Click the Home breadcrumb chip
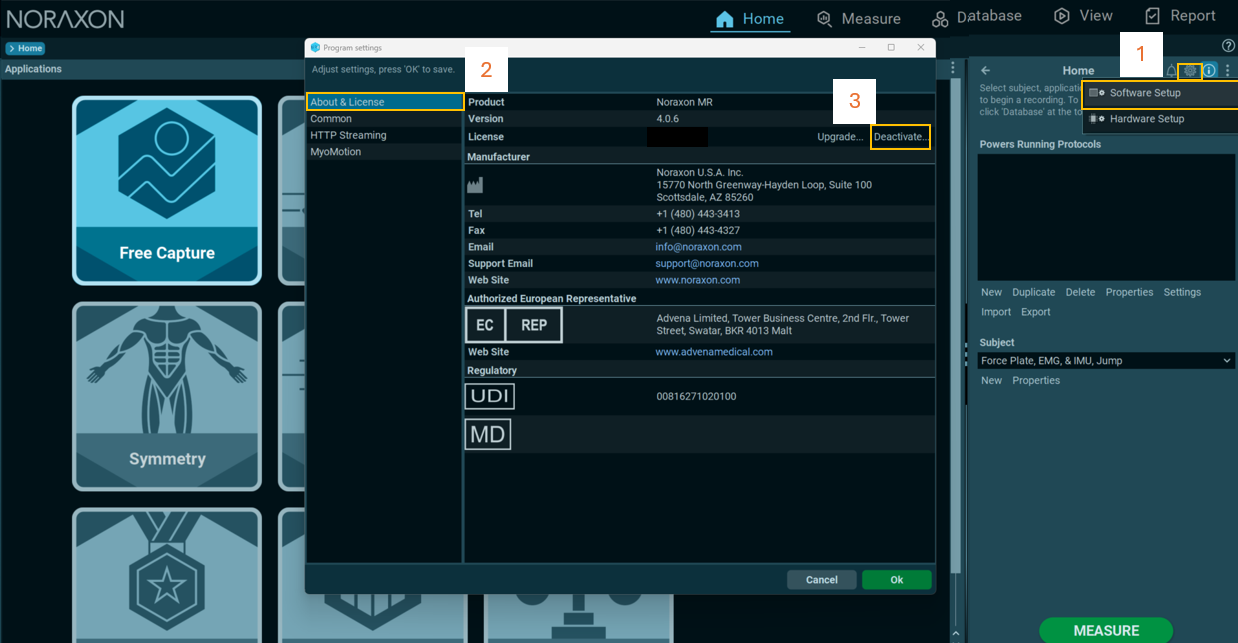1238x643 pixels. pyautogui.click(x=25, y=48)
